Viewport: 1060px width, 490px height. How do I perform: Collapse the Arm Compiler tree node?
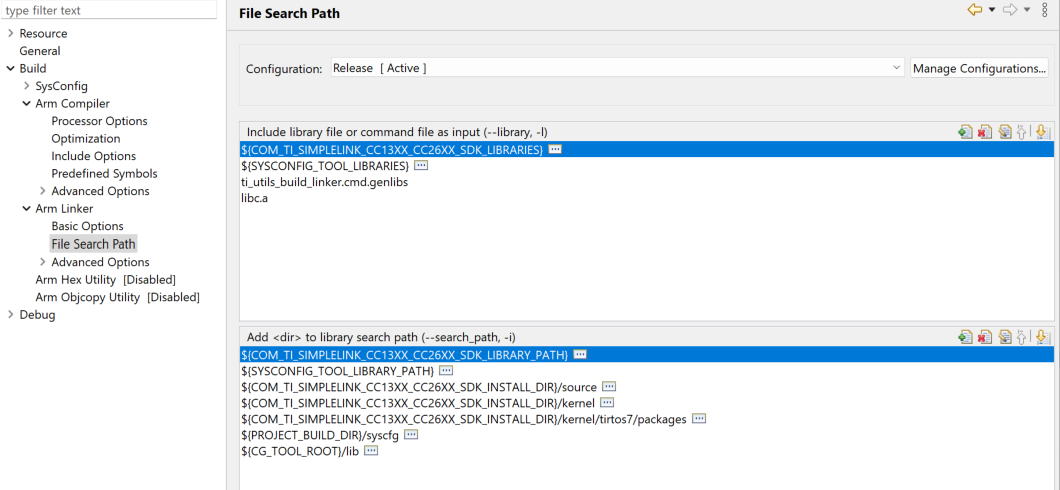coord(26,103)
